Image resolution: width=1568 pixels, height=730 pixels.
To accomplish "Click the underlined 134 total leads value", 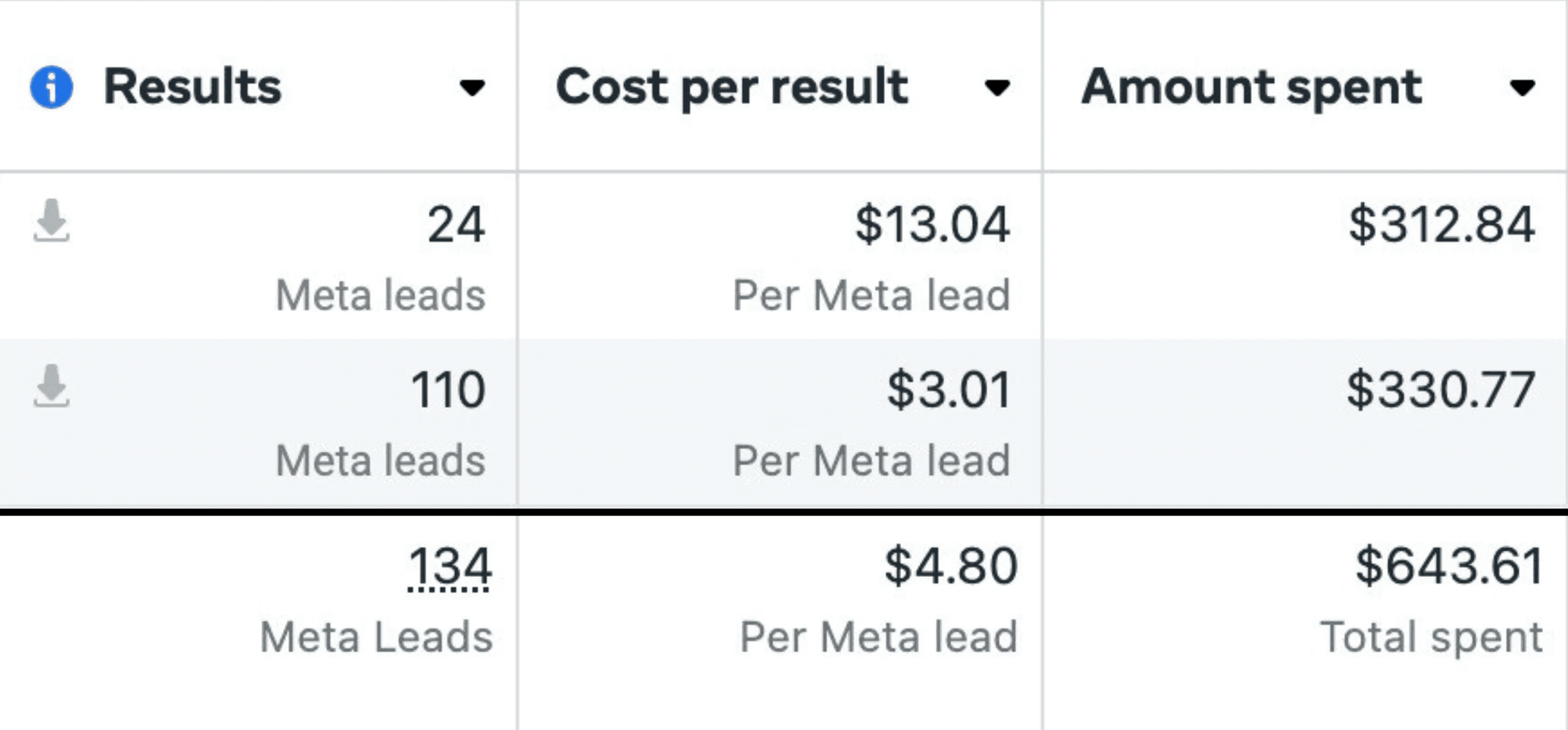I will pyautogui.click(x=449, y=568).
